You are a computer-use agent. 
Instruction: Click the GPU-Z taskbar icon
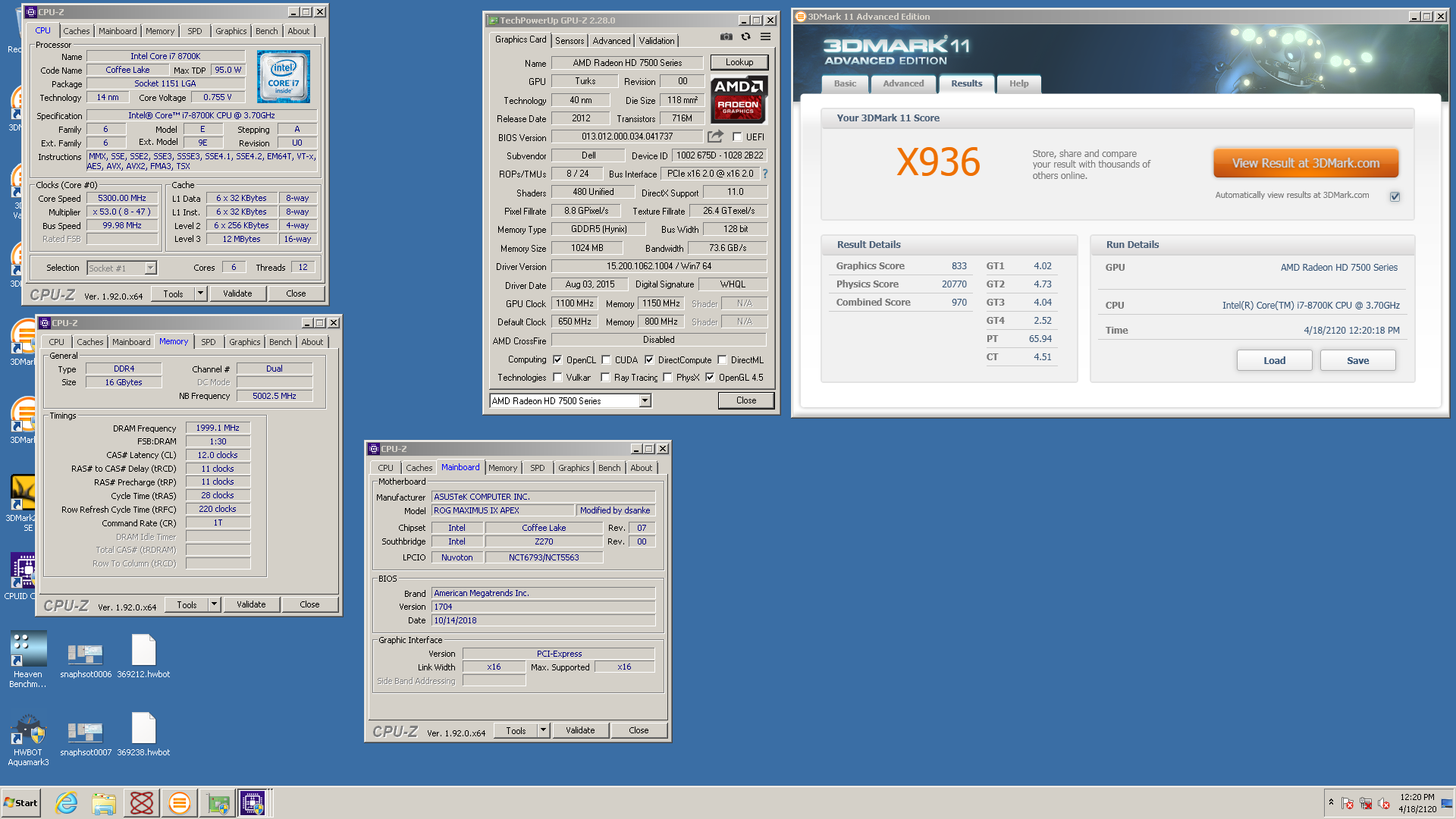218,802
